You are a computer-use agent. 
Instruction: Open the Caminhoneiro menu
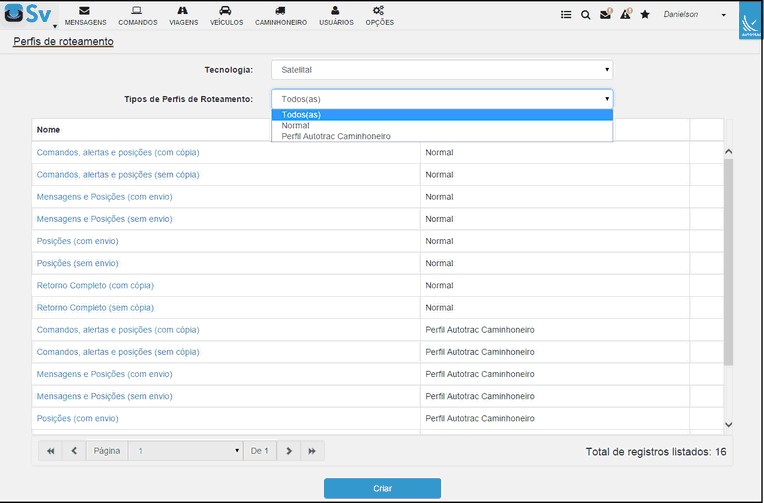point(281,16)
